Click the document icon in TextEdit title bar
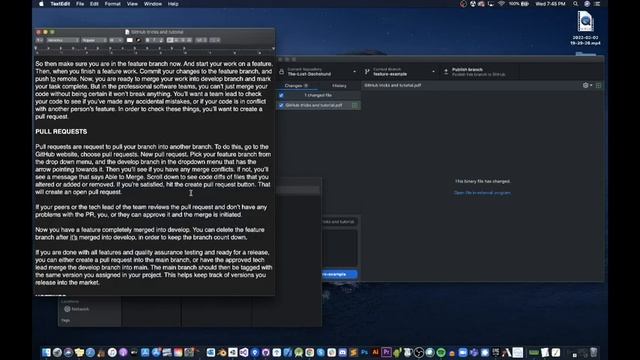The height and width of the screenshot is (360, 640). click(127, 32)
